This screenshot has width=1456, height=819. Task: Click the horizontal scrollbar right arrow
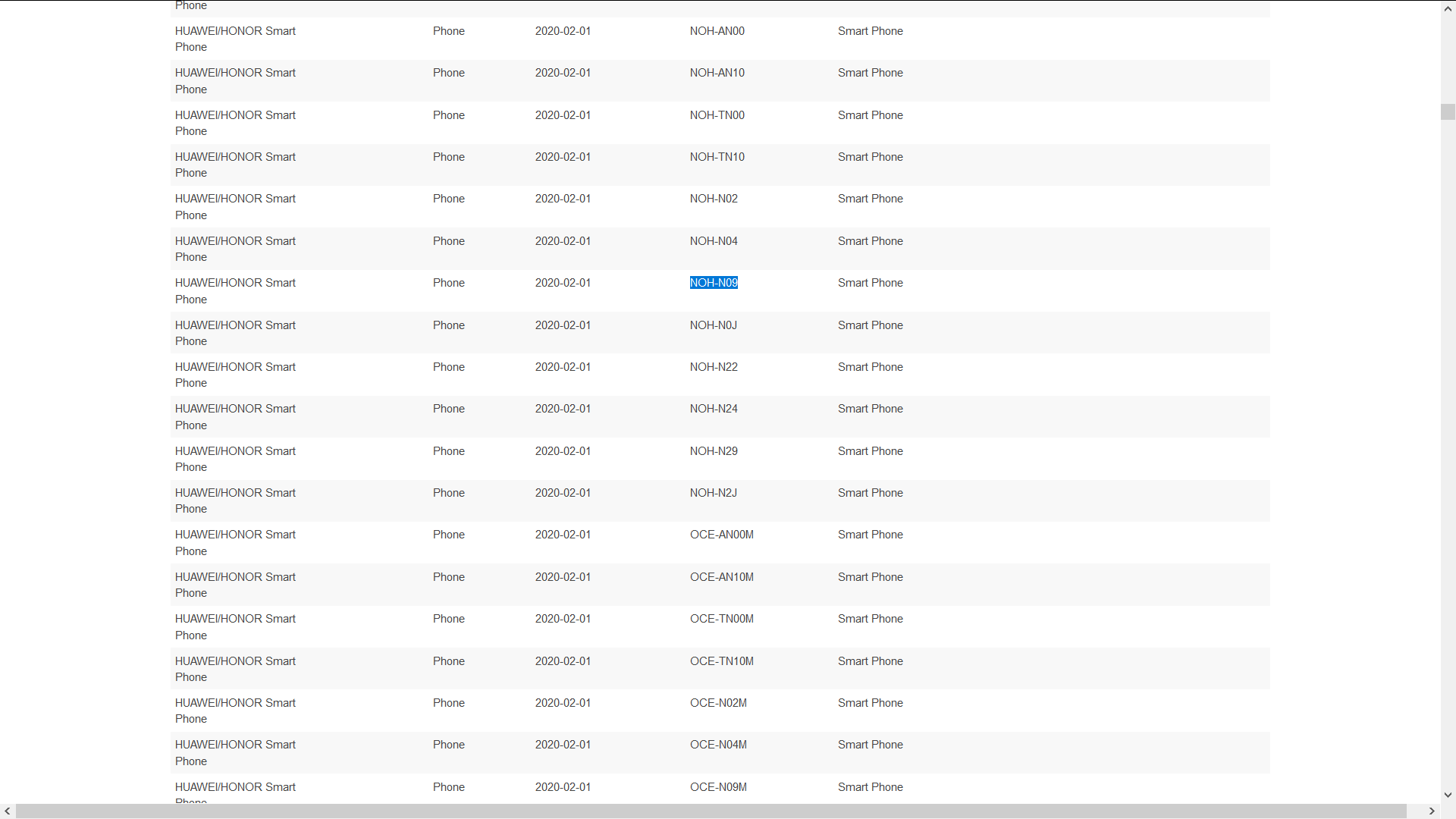click(x=1432, y=811)
